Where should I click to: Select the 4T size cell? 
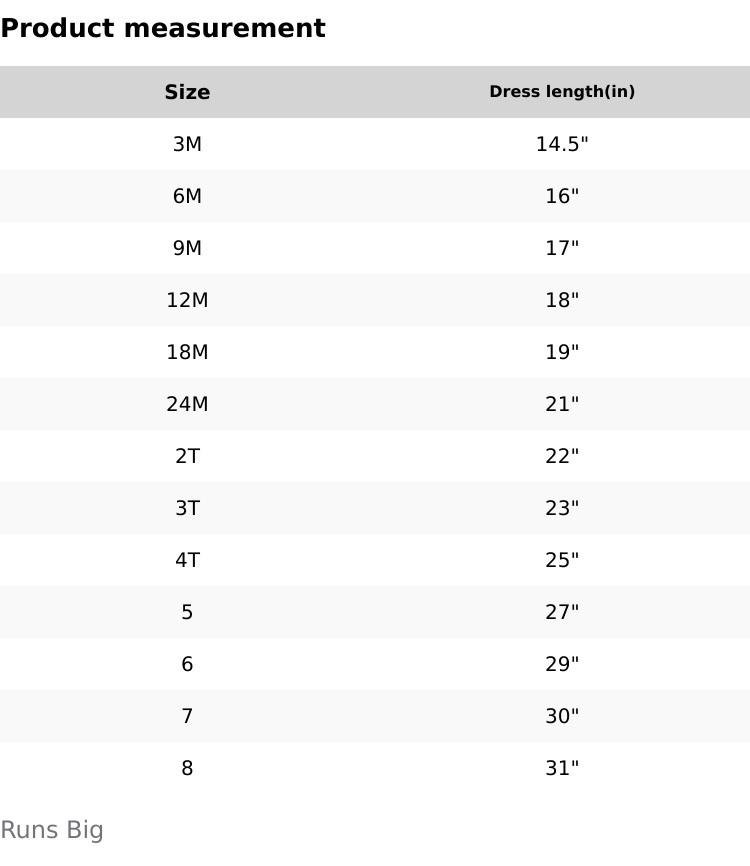pyautogui.click(x=187, y=560)
